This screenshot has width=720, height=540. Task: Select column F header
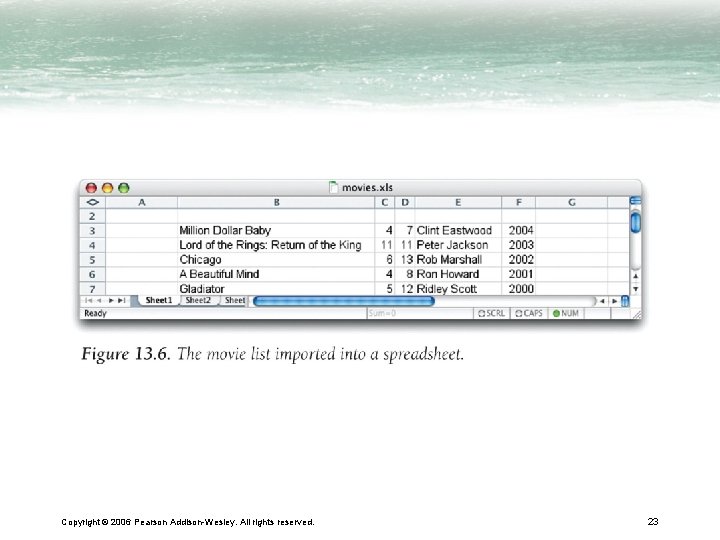coord(518,202)
